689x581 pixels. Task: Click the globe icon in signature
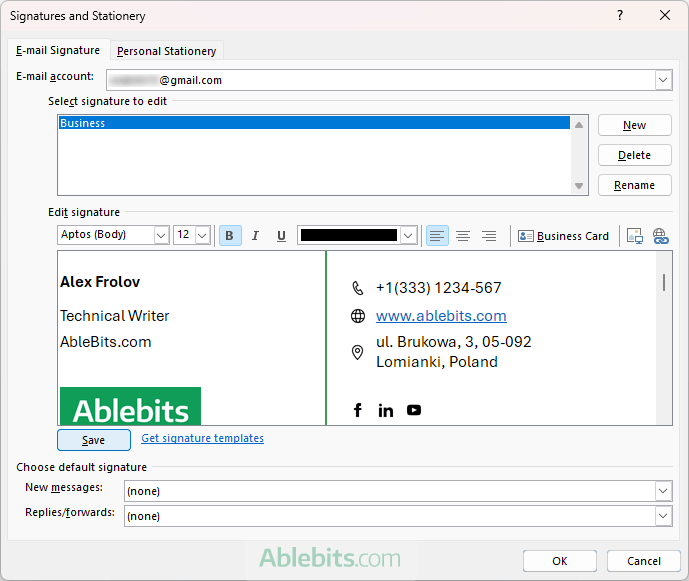(x=358, y=316)
